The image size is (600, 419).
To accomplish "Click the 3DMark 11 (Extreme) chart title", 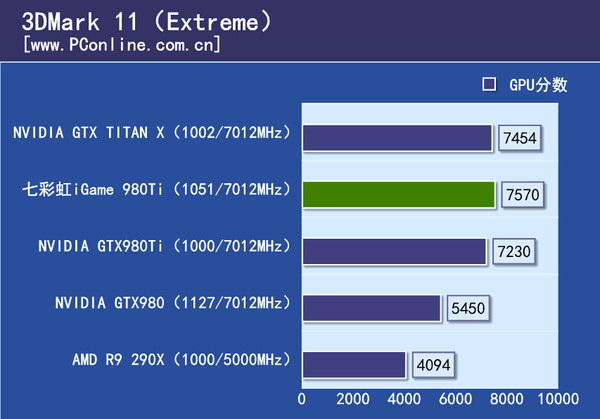I will [x=147, y=22].
